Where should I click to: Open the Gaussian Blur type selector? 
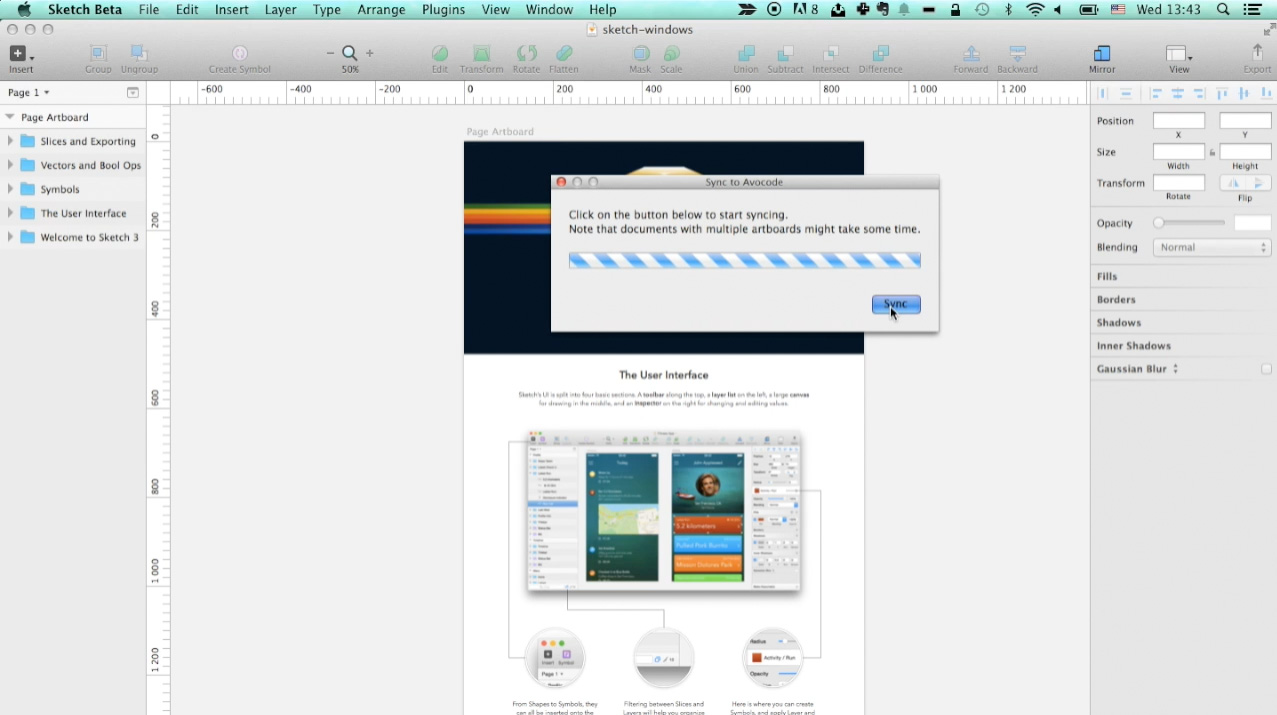(x=1176, y=369)
